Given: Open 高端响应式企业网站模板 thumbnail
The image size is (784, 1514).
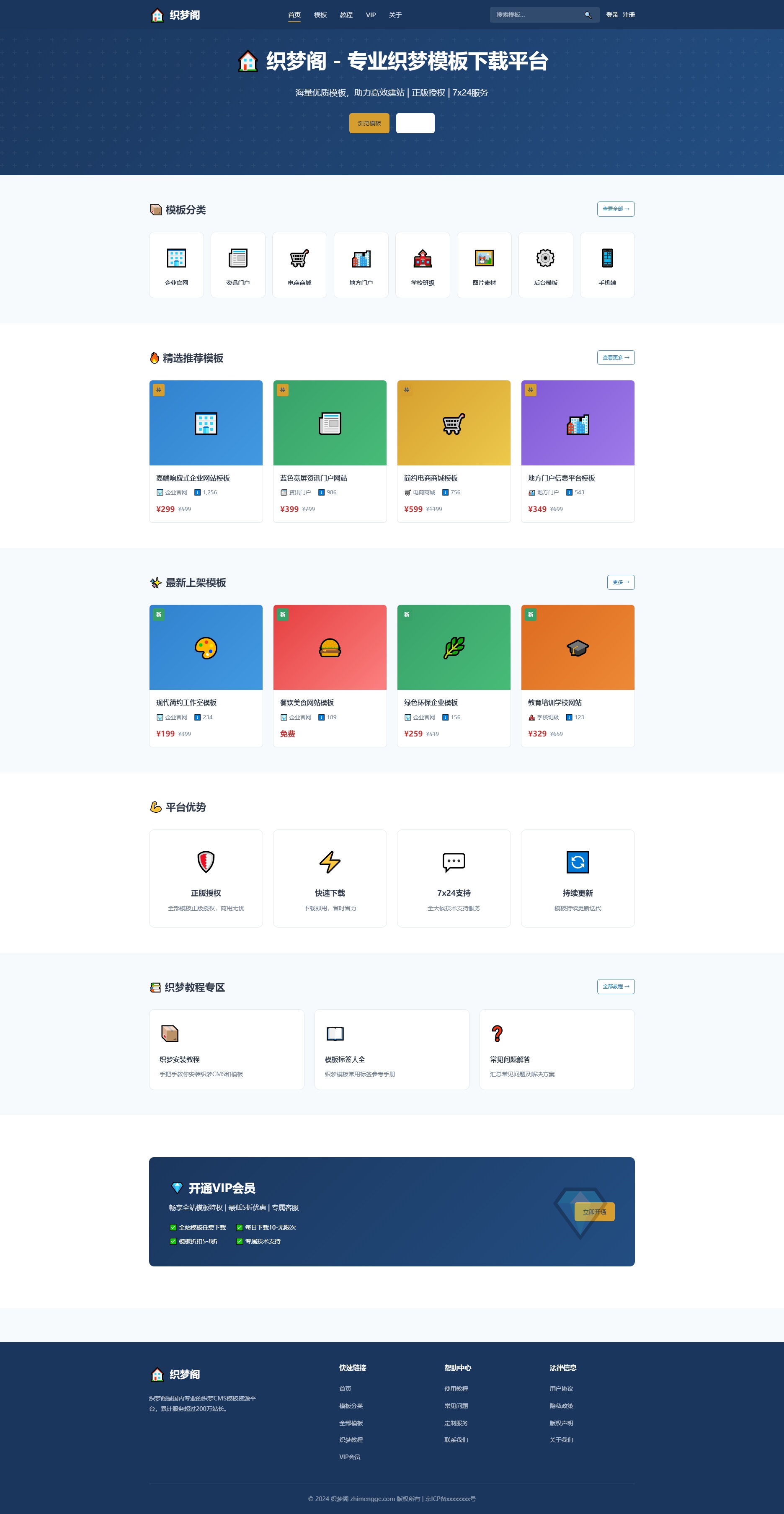Looking at the screenshot, I should [x=206, y=423].
